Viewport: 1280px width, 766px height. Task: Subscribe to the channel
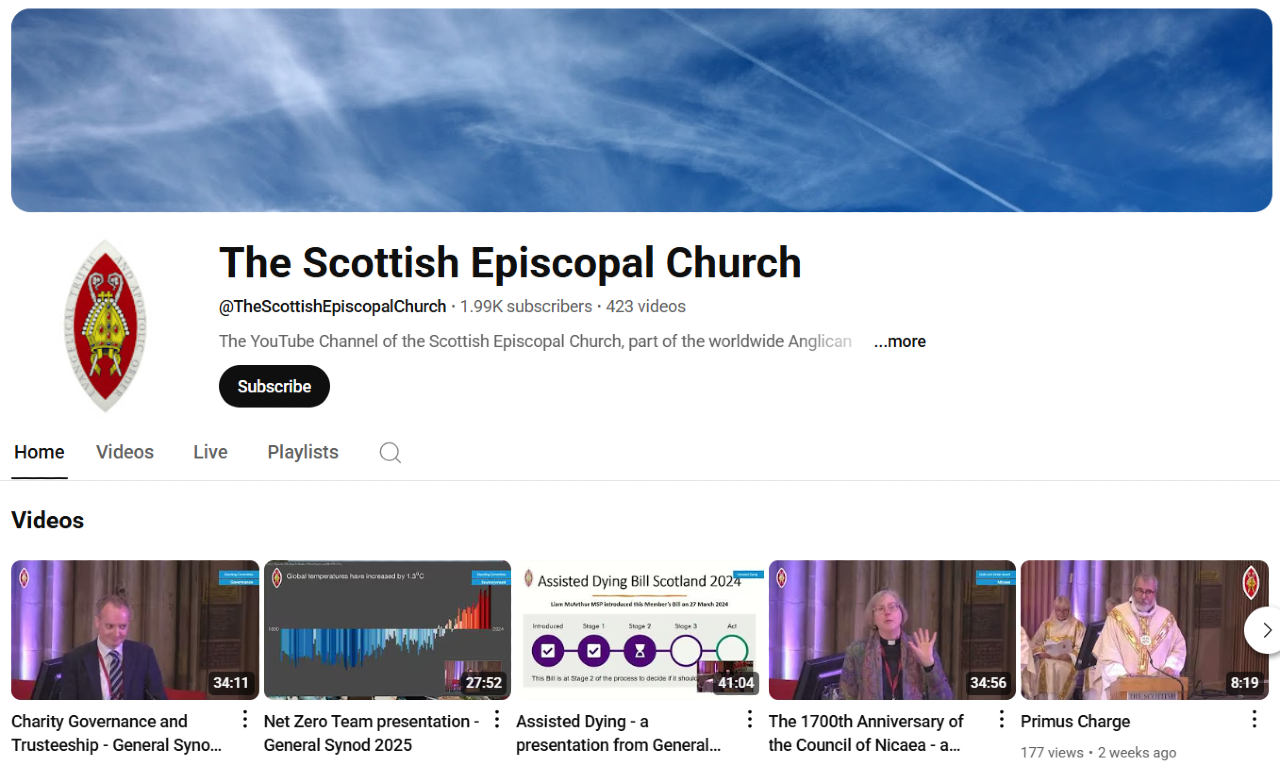[274, 386]
